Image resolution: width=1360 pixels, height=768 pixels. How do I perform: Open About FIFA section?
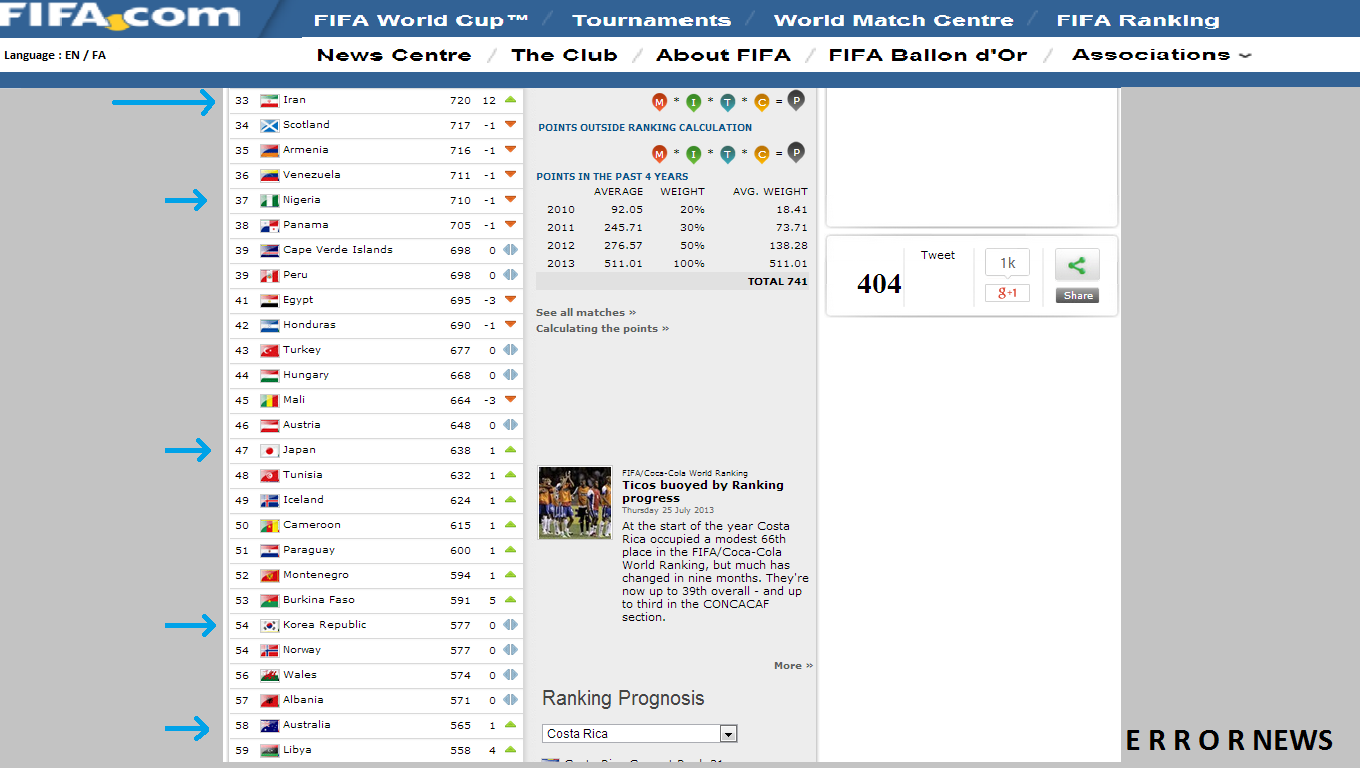point(723,55)
